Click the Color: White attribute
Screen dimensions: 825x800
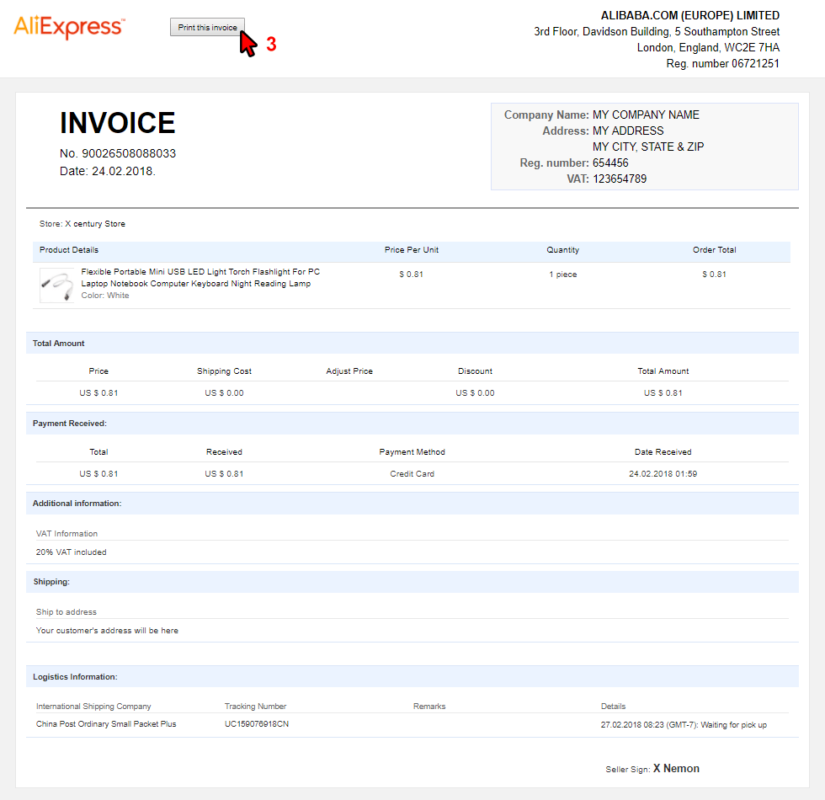tap(105, 295)
